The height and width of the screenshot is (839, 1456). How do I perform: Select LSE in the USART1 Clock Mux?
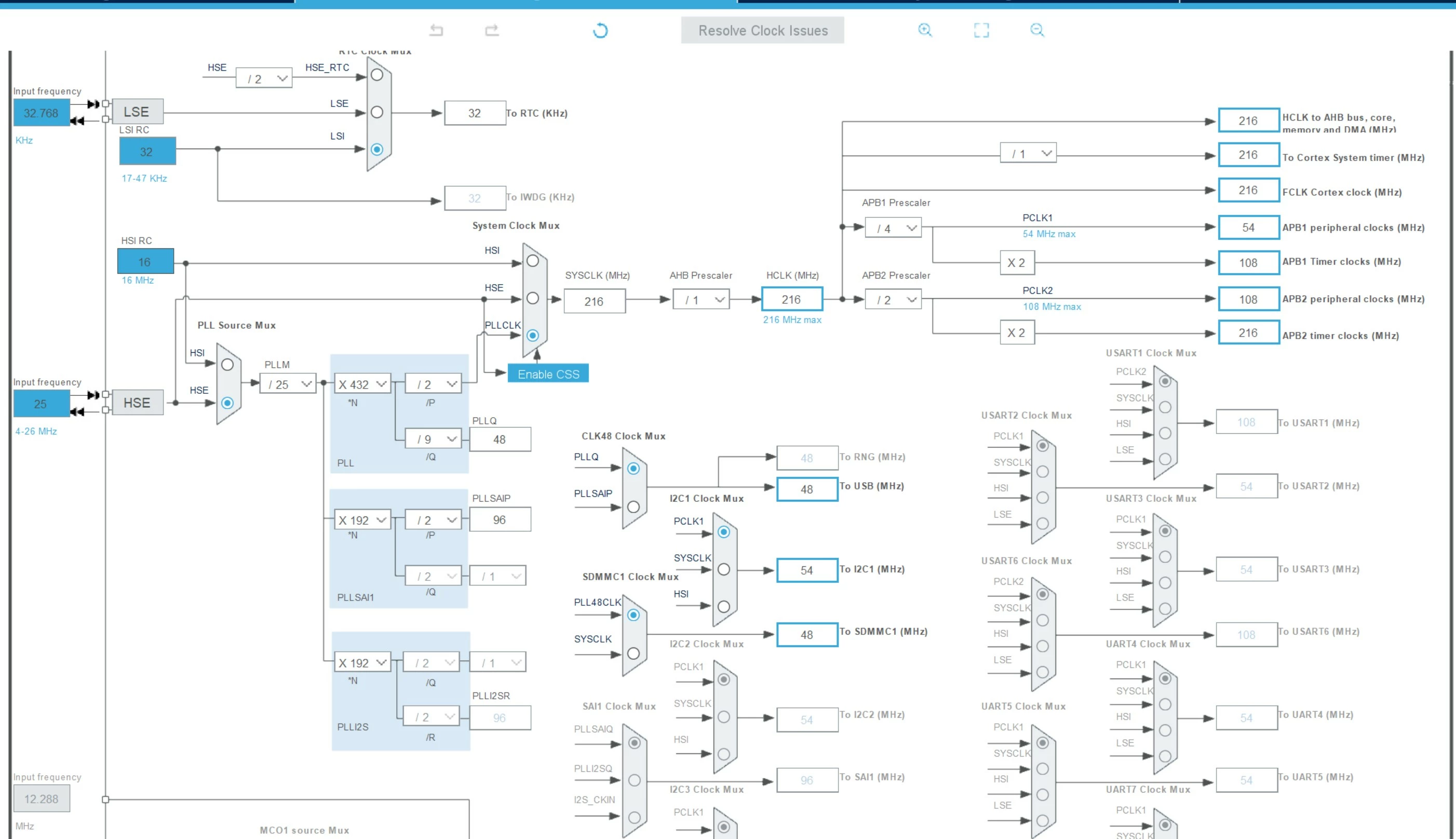[x=1165, y=459]
